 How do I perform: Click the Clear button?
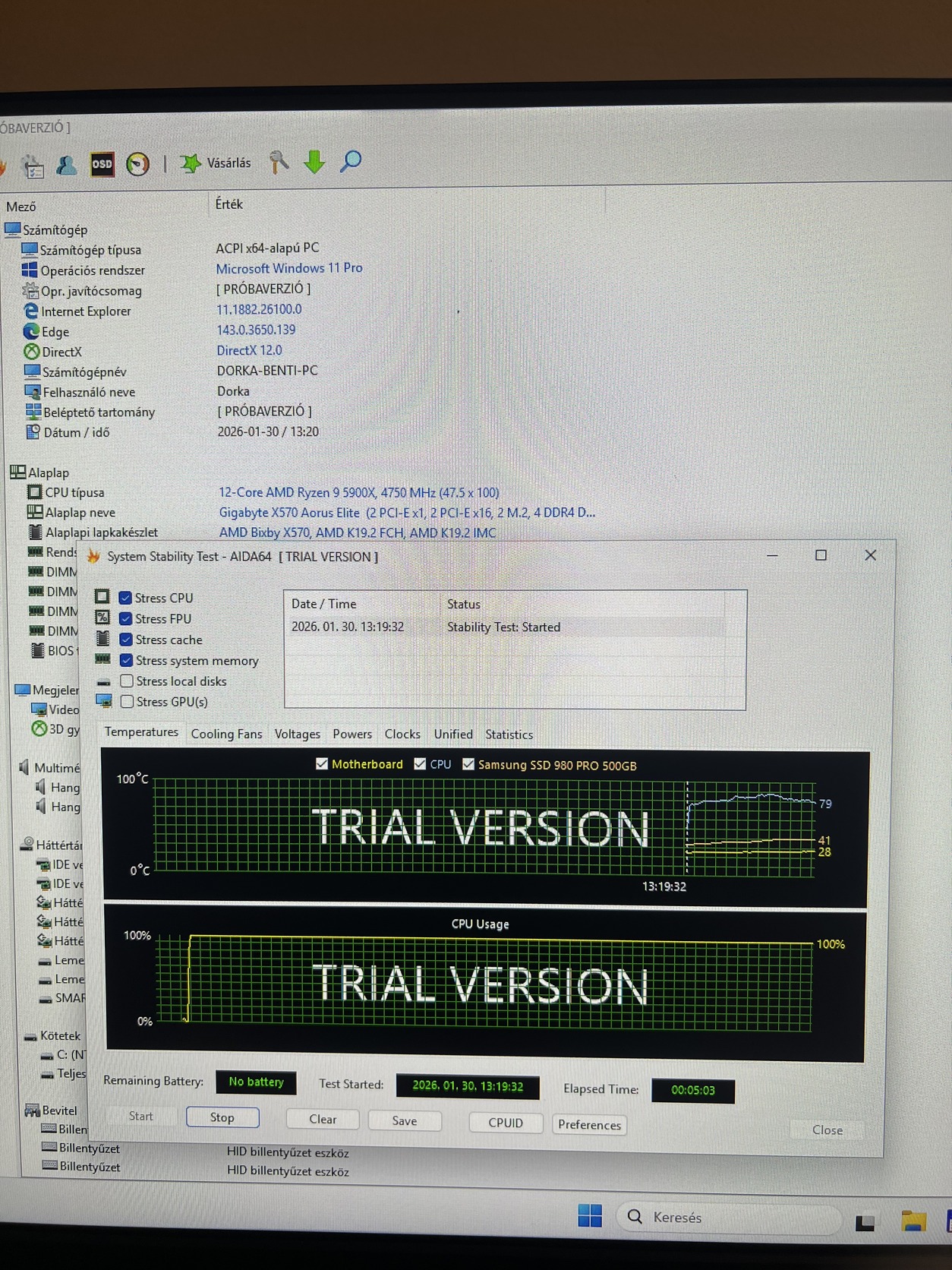tap(323, 1119)
